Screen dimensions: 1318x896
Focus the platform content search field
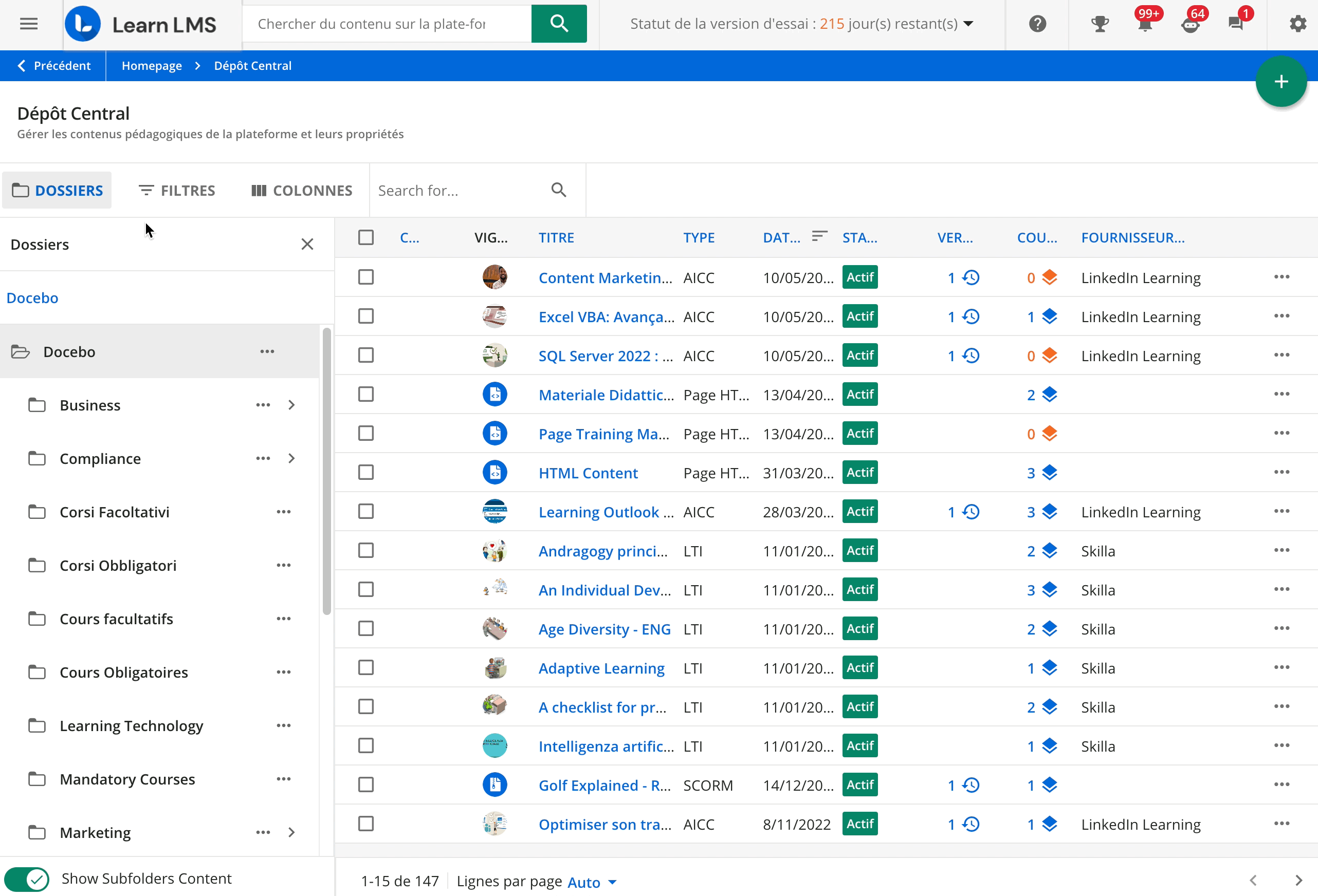point(387,24)
